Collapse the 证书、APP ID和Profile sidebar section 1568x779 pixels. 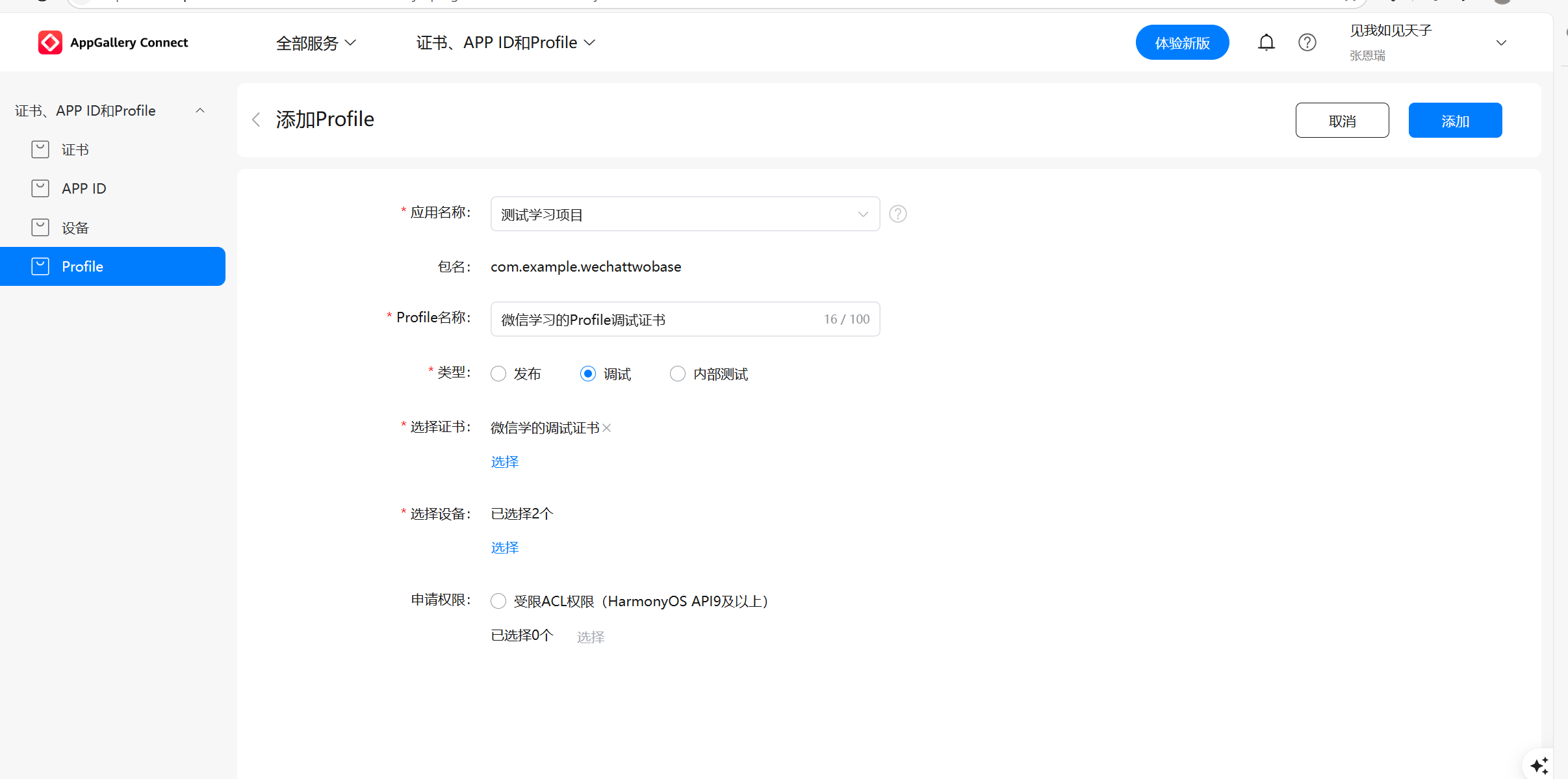tap(200, 110)
